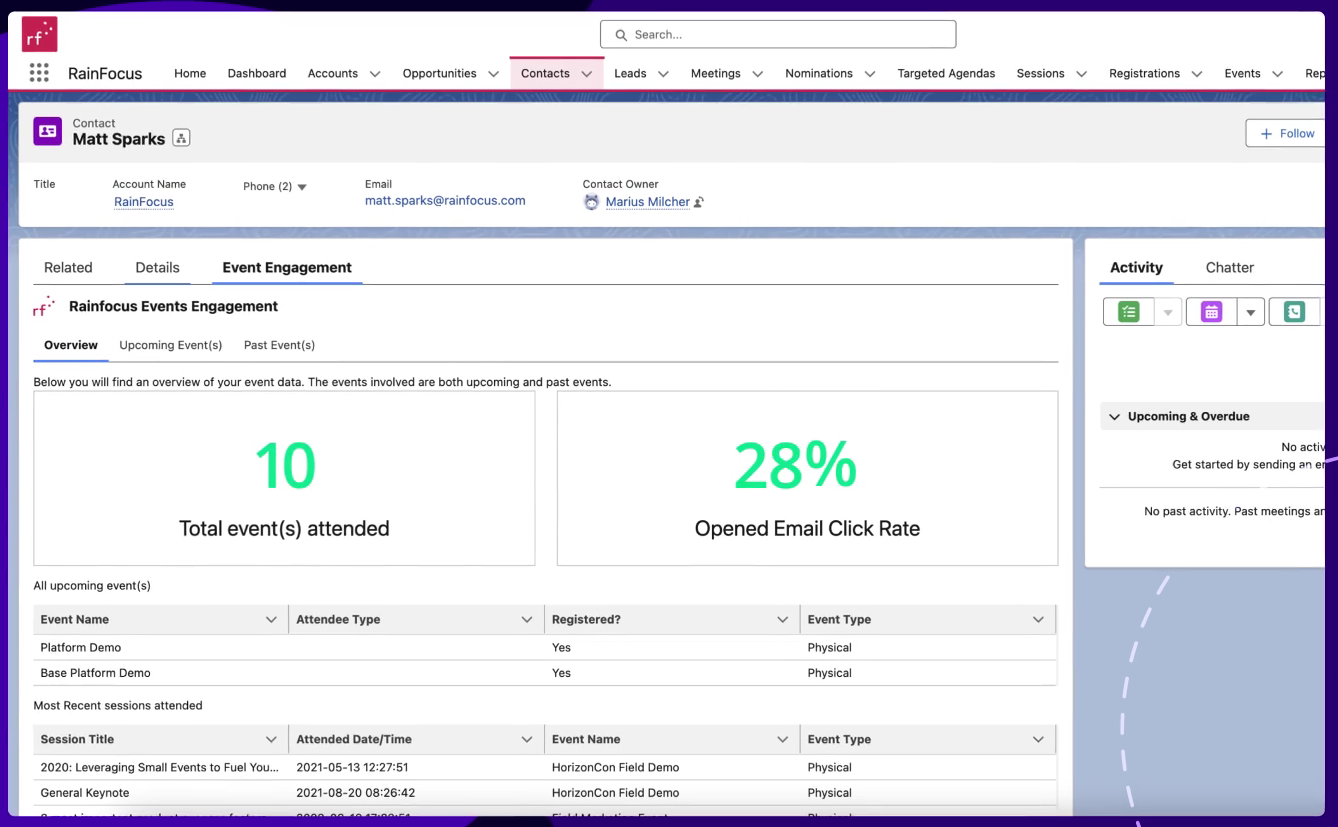Open the Targeted Agendas nav item
1338x827 pixels.
(x=946, y=73)
